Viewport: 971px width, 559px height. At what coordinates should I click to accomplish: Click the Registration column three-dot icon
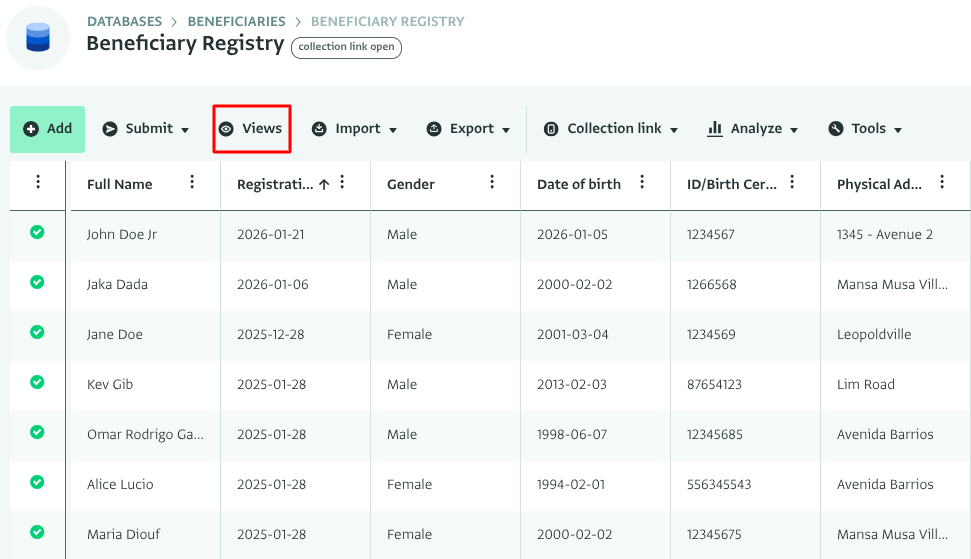coord(343,182)
